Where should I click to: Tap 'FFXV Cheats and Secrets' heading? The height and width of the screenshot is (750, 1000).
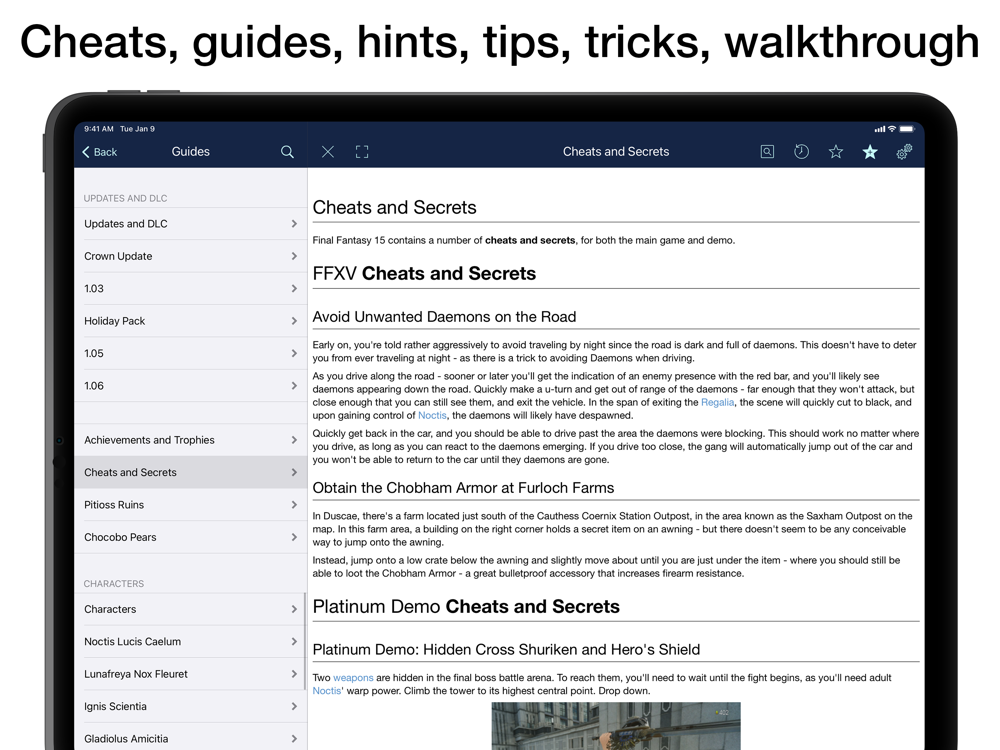tap(424, 274)
